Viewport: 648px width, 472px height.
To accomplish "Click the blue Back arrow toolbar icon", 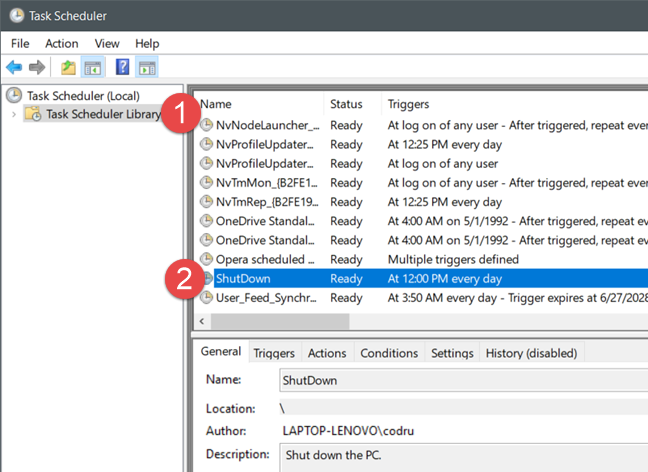I will [14, 67].
